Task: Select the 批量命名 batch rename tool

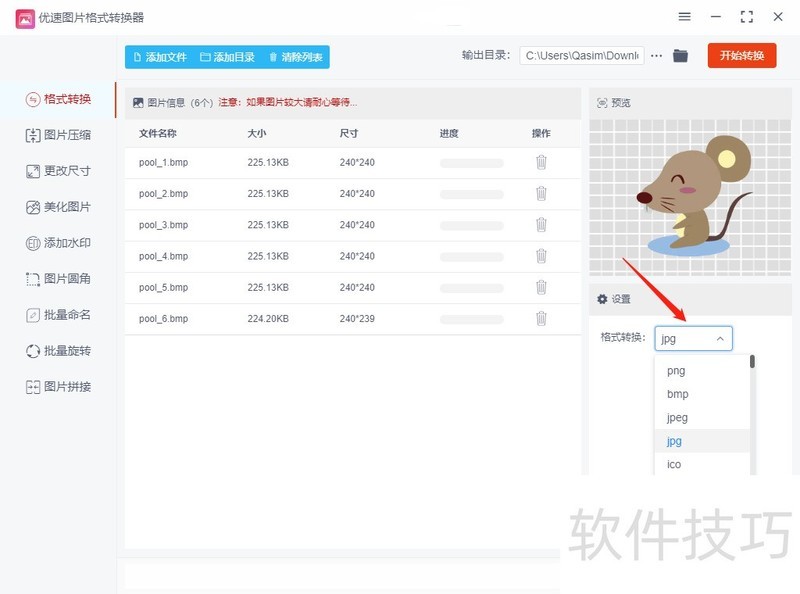Action: pos(60,315)
